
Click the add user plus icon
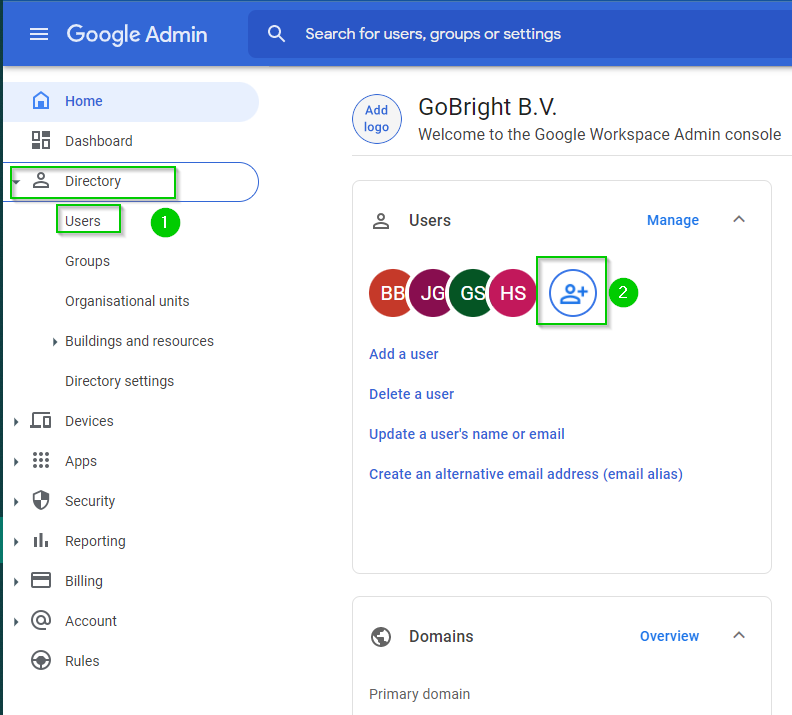[x=573, y=293]
